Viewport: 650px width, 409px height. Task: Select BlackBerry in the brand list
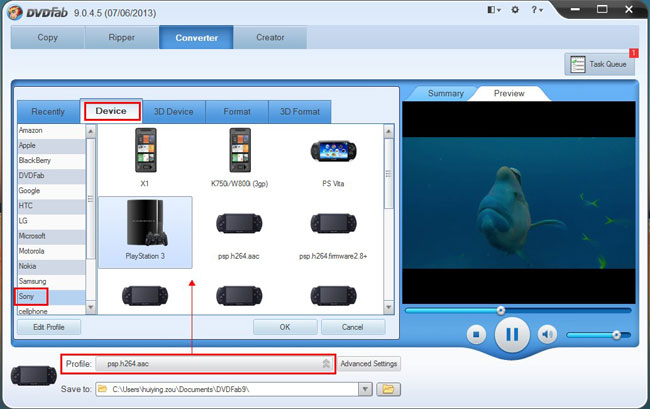51,160
